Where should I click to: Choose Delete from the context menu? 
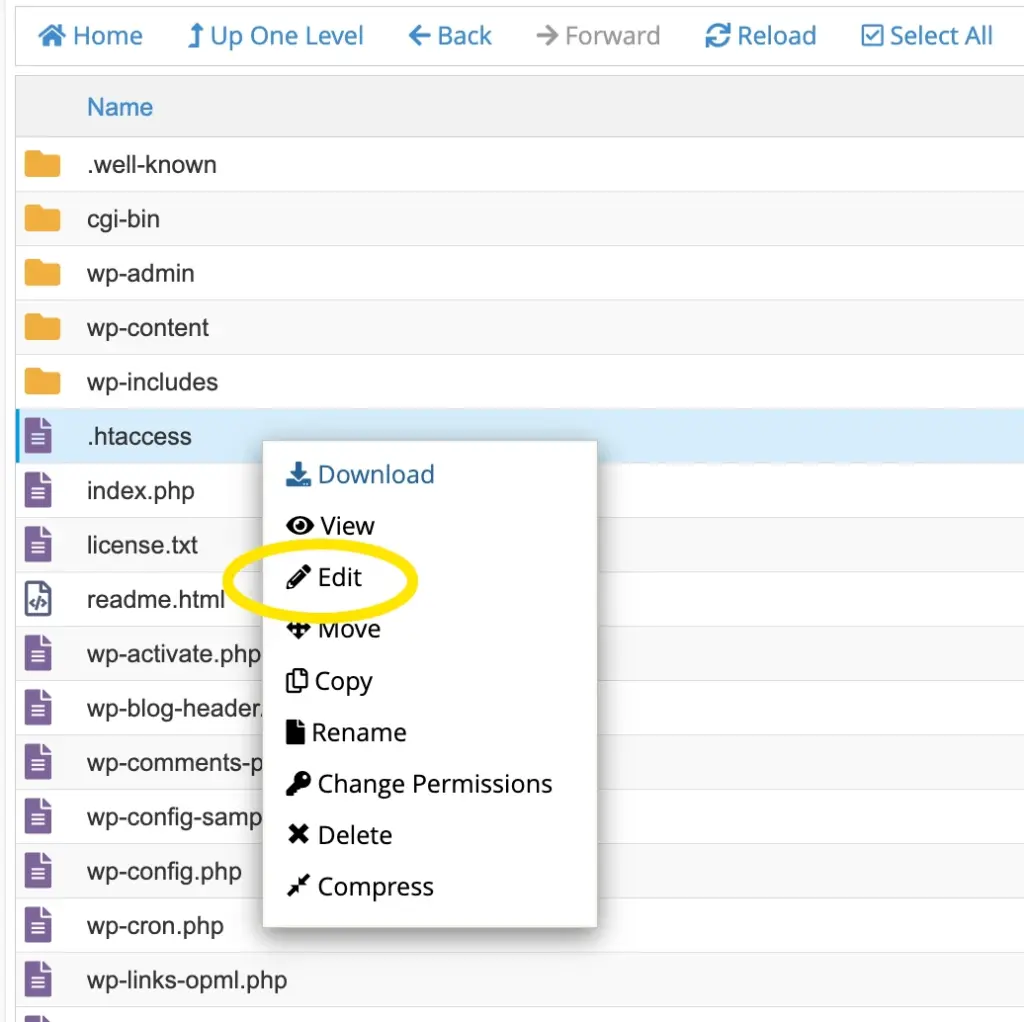(339, 835)
